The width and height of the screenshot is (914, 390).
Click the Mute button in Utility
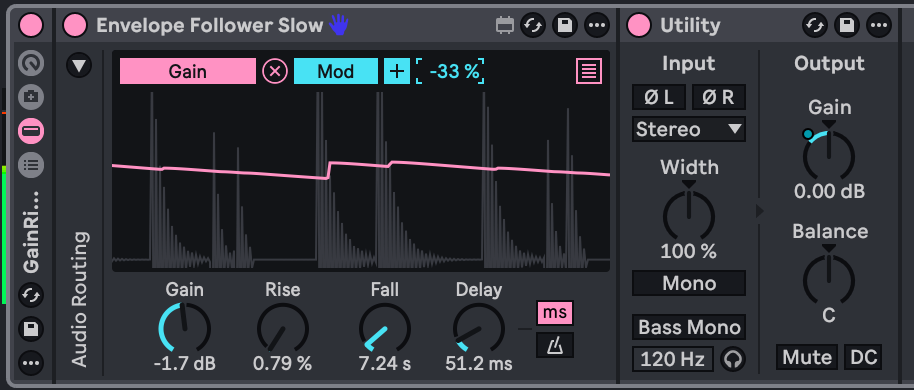807,357
